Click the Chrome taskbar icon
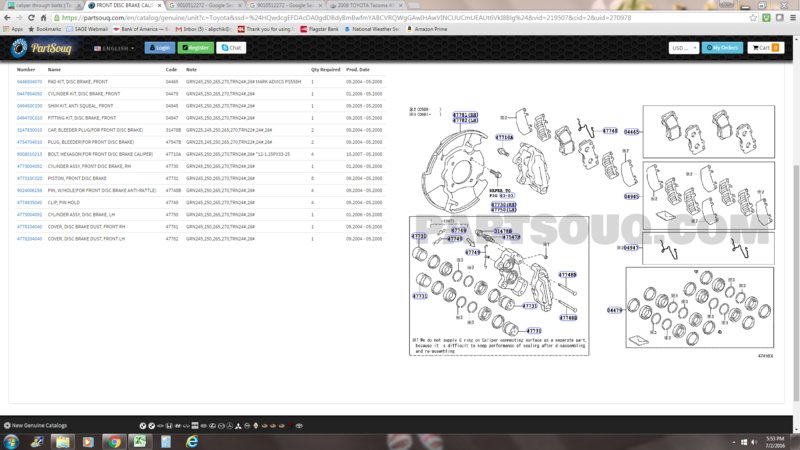The image size is (800, 450). [114, 442]
